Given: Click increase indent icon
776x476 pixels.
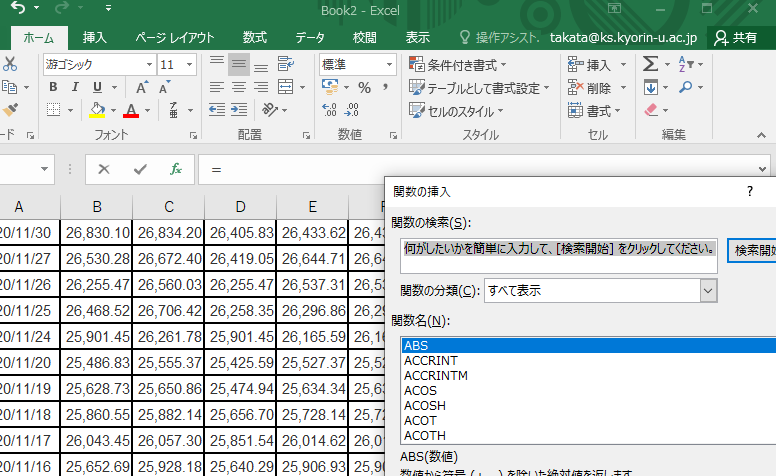Looking at the screenshot, I should click(239, 110).
